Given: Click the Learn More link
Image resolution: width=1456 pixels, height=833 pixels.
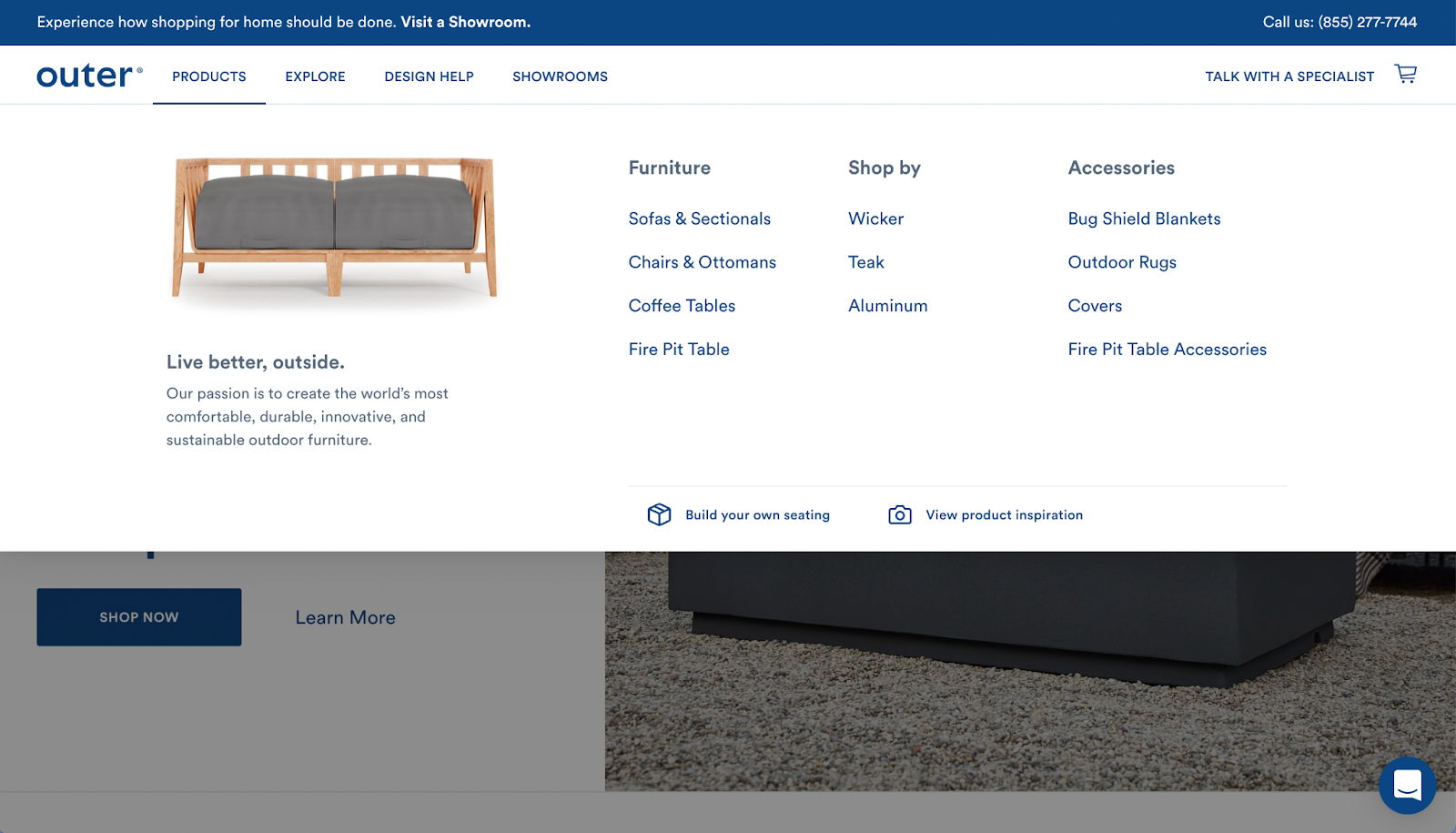Looking at the screenshot, I should [x=345, y=617].
